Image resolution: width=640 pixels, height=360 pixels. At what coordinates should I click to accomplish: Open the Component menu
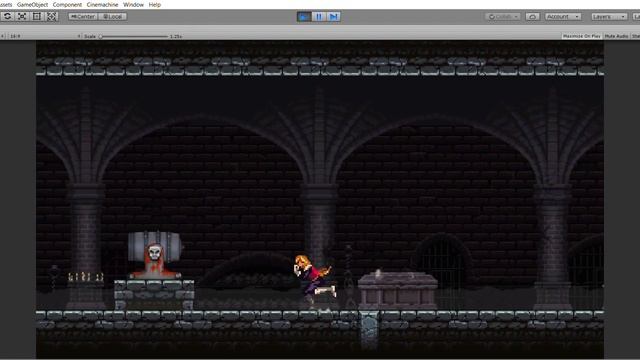[x=67, y=4]
